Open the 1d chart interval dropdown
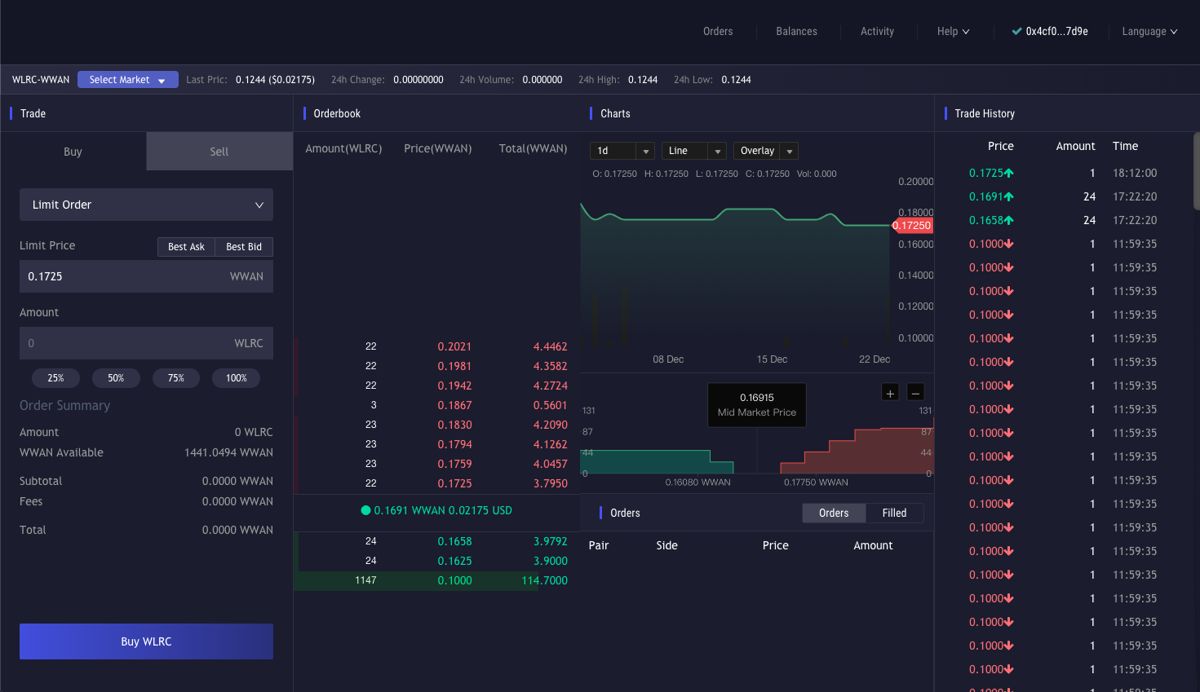Viewport: 1200px width, 692px height. pos(622,151)
